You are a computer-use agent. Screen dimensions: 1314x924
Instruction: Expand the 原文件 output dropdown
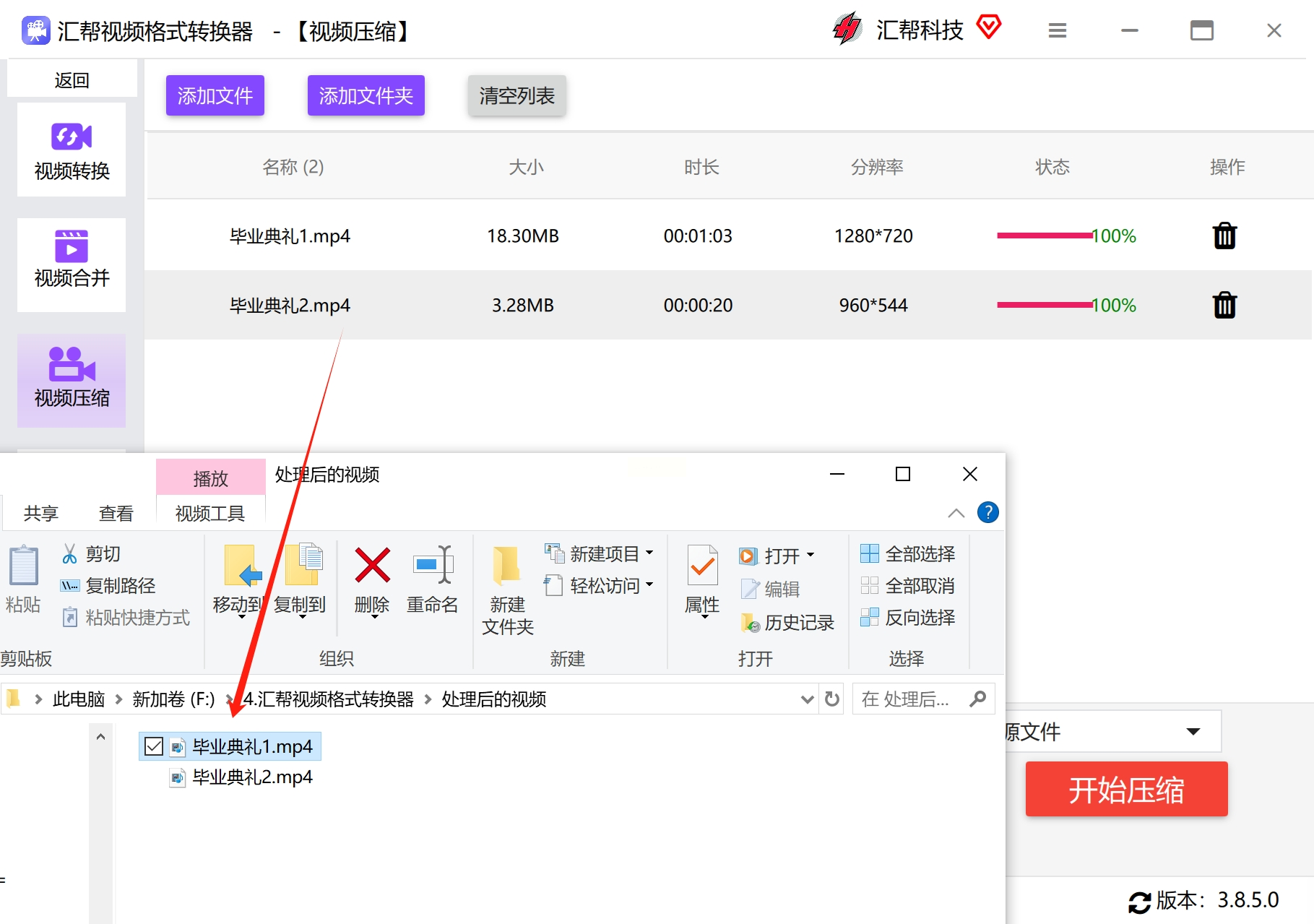pyautogui.click(x=1193, y=732)
